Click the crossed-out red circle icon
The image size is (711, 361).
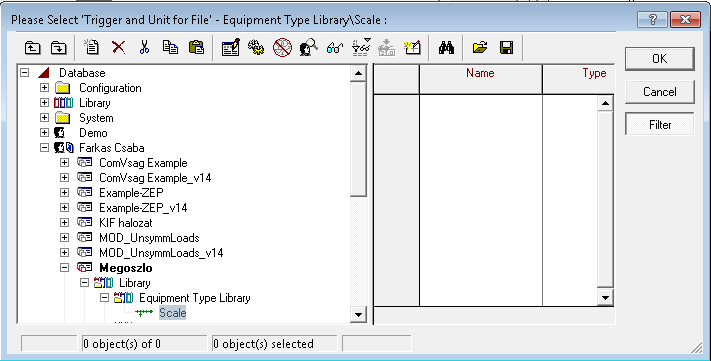[x=282, y=48]
